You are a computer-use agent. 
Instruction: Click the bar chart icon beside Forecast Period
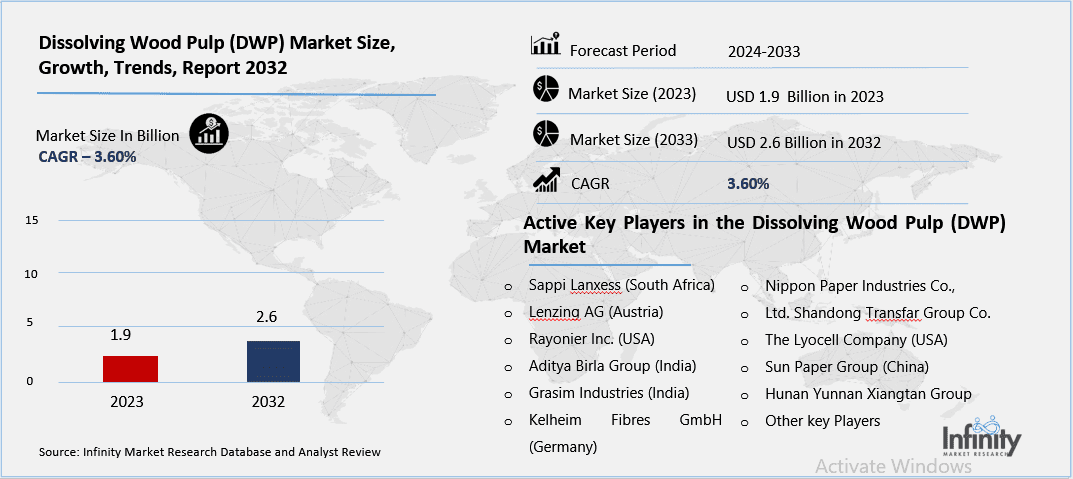545,44
